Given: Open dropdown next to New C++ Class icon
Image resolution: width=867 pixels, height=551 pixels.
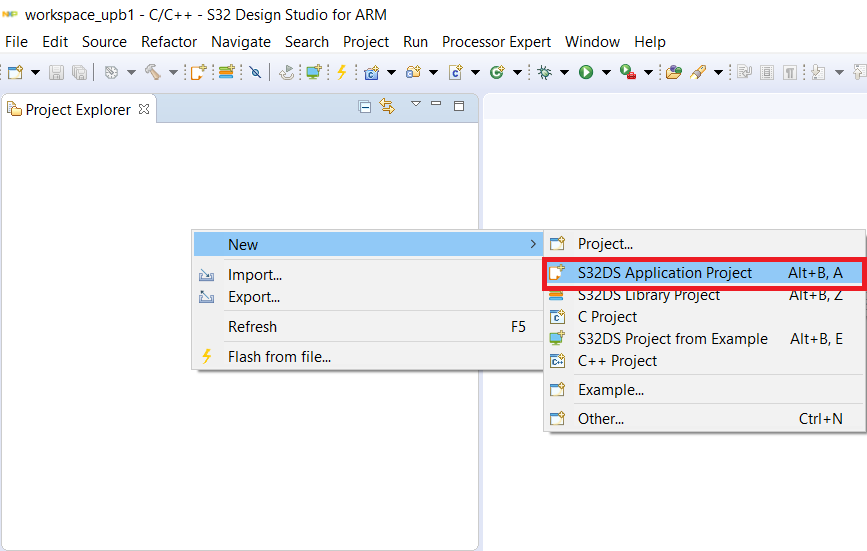Looking at the screenshot, I should (x=517, y=72).
